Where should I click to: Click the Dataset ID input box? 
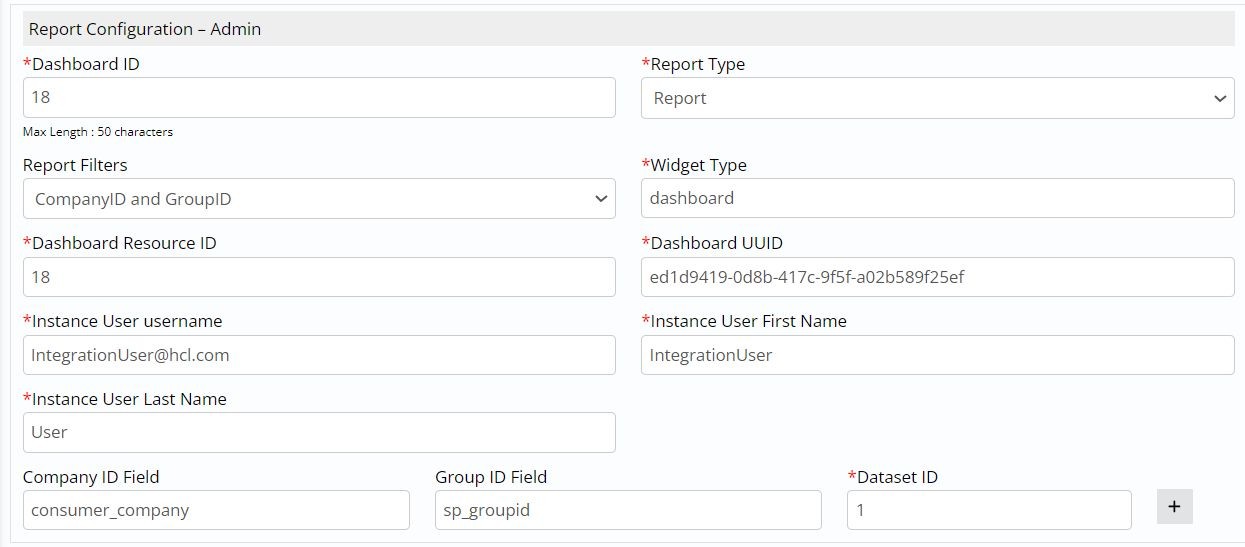point(989,510)
